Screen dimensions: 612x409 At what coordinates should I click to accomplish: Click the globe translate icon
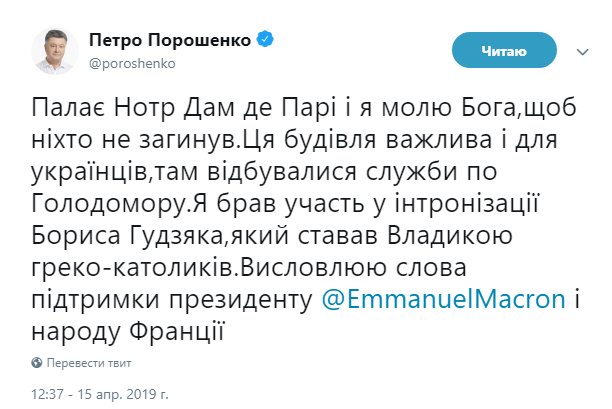coord(37,362)
